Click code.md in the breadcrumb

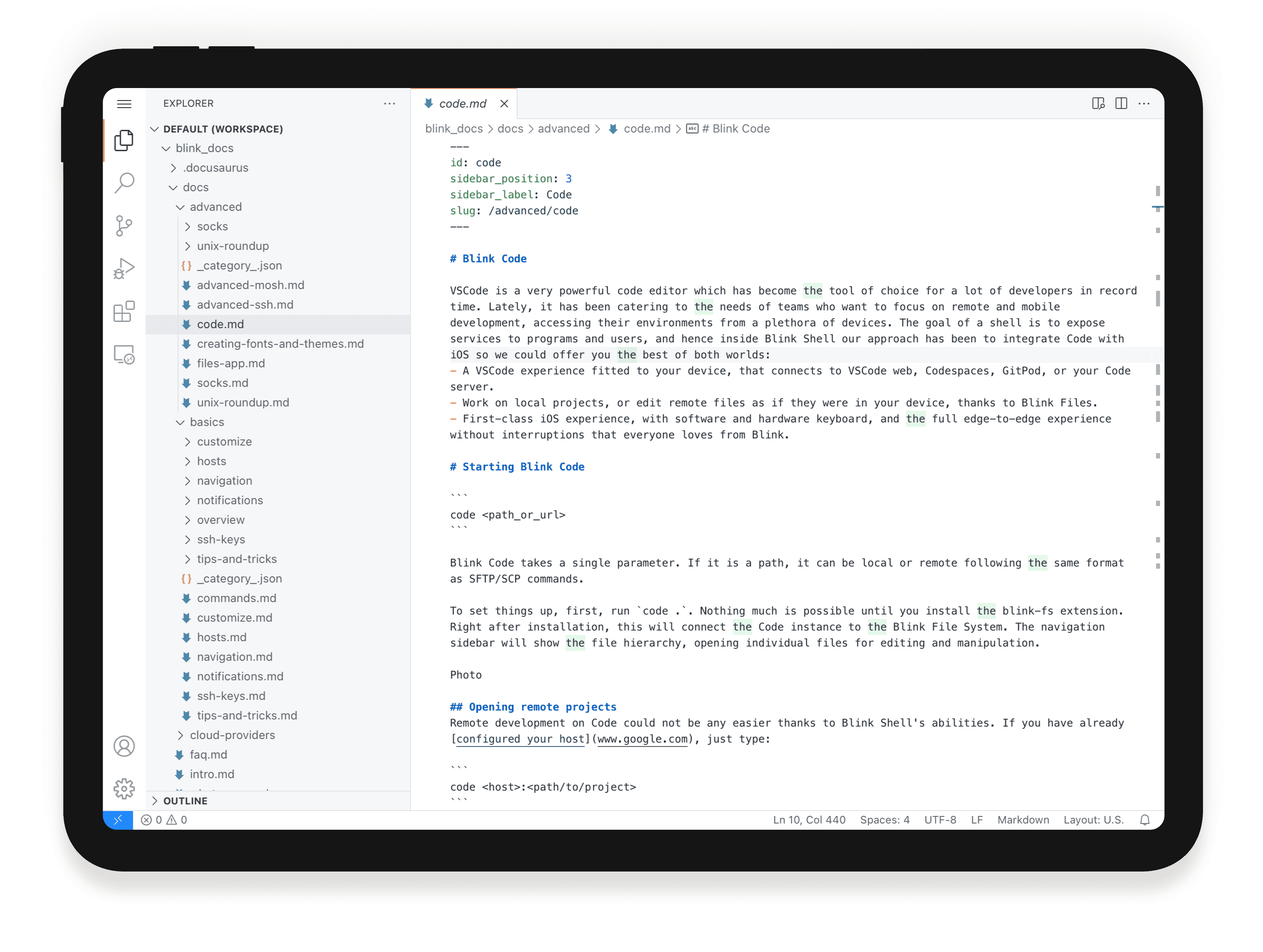(640, 129)
